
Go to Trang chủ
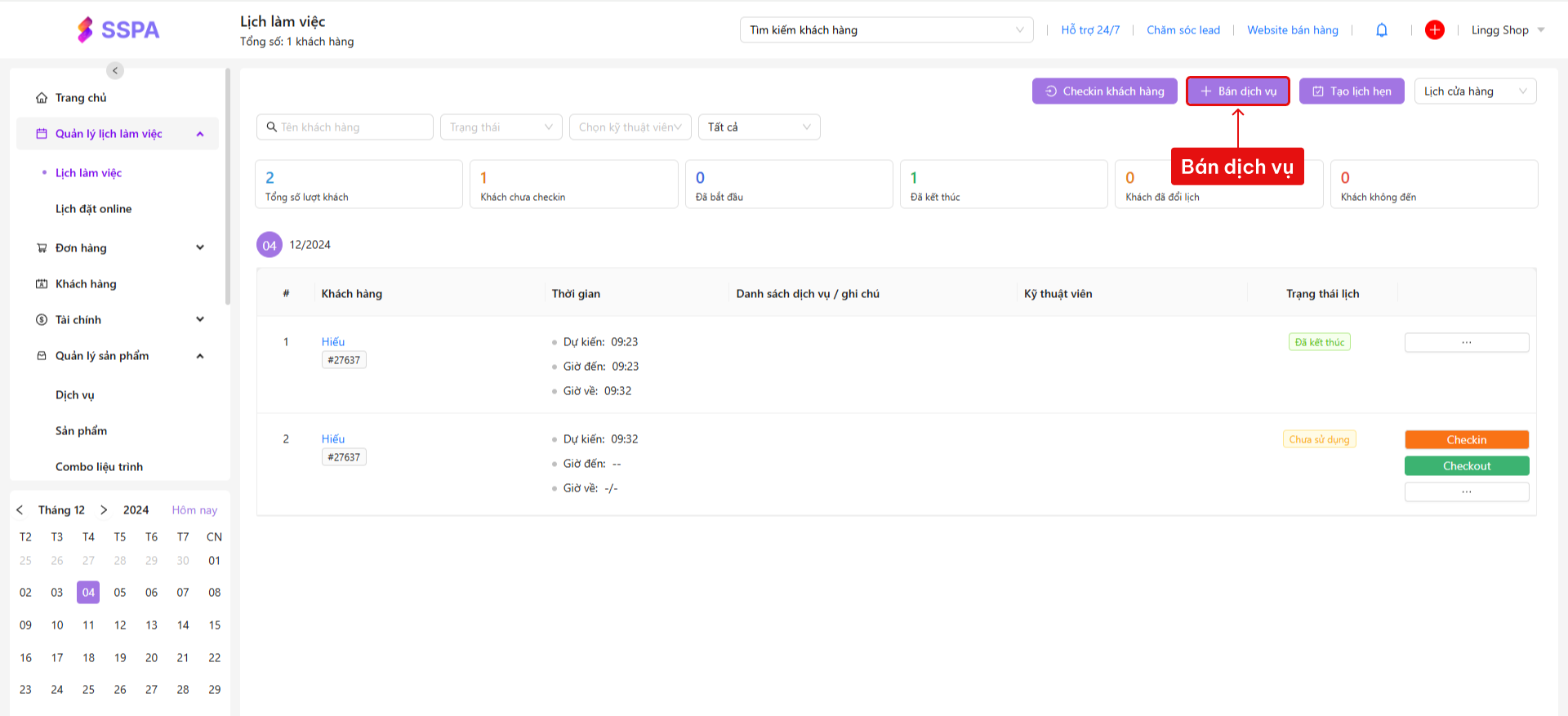[x=81, y=98]
